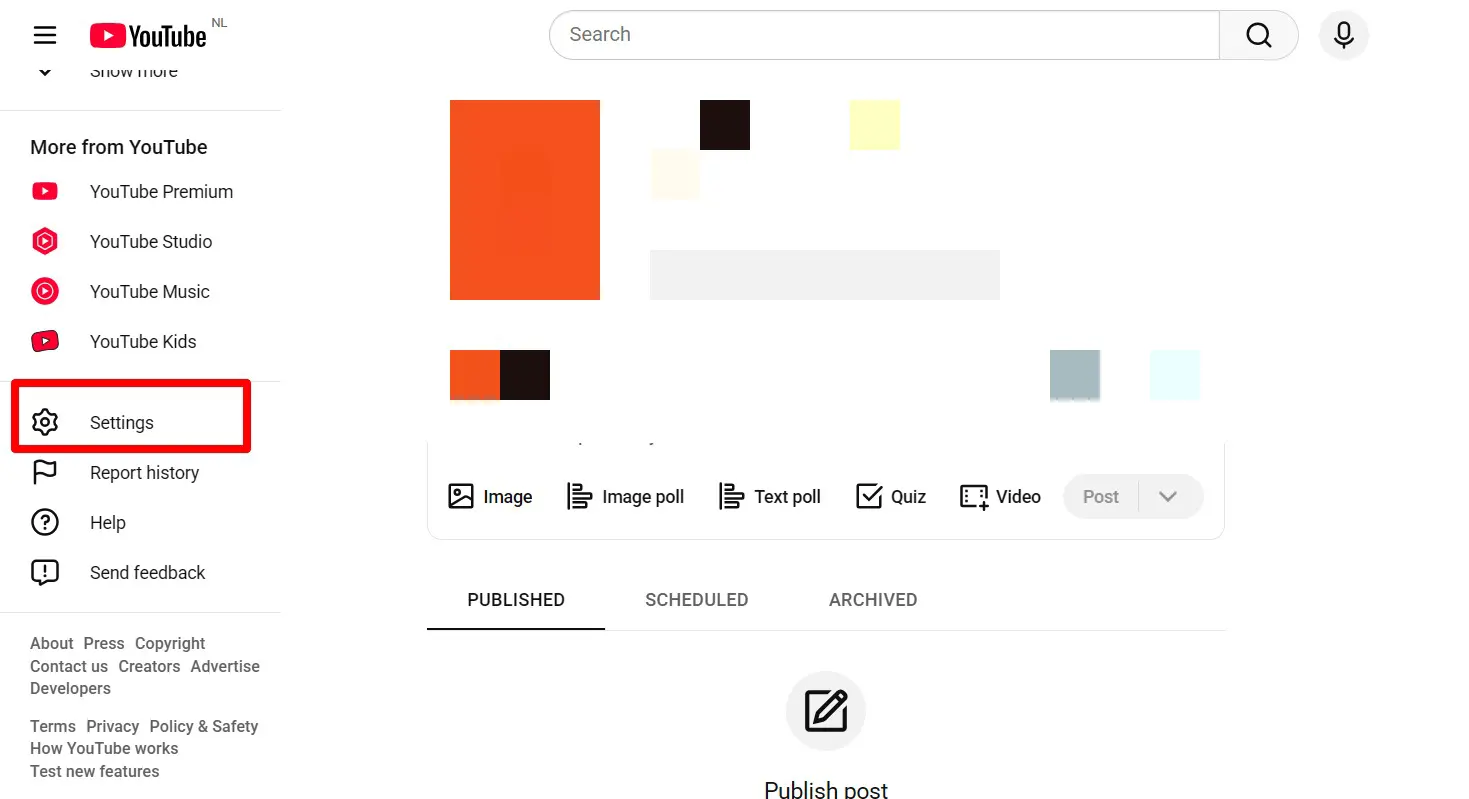Create a Quiz post
Image resolution: width=1469 pixels, height=799 pixels.
[891, 497]
